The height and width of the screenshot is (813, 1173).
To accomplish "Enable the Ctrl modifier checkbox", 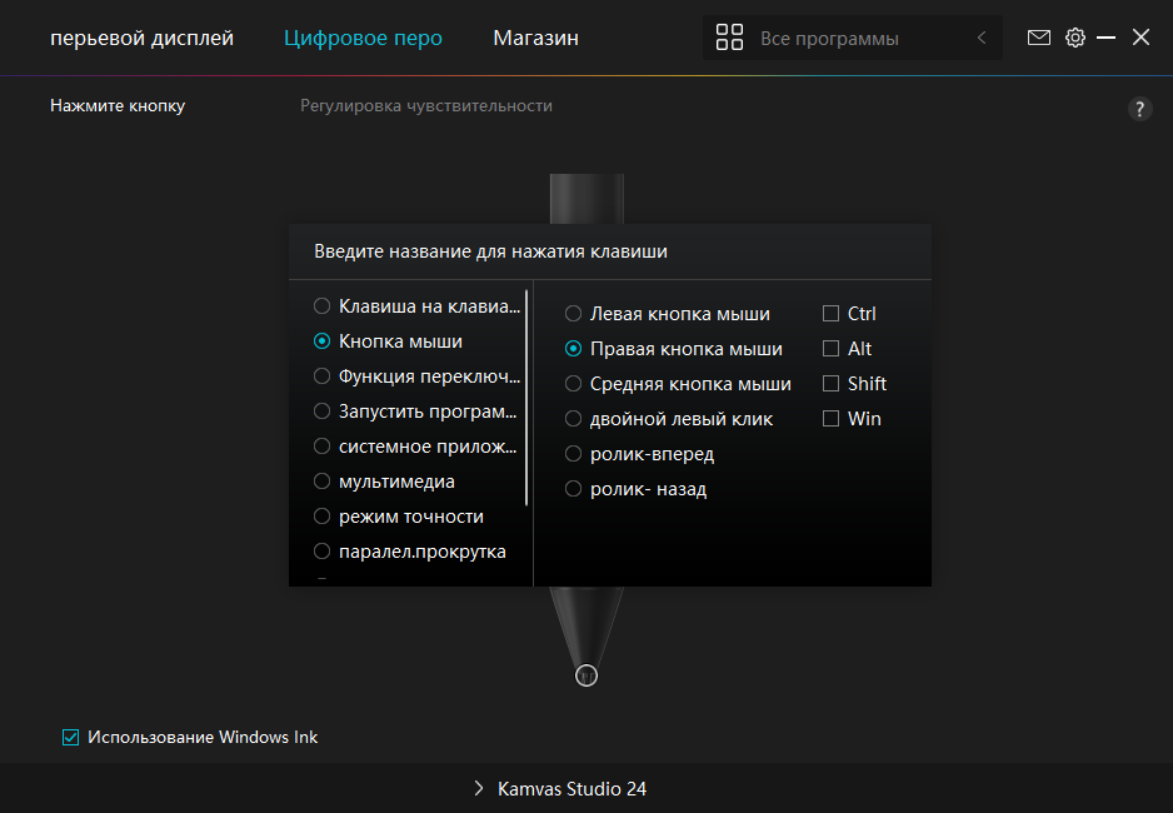I will pos(831,314).
